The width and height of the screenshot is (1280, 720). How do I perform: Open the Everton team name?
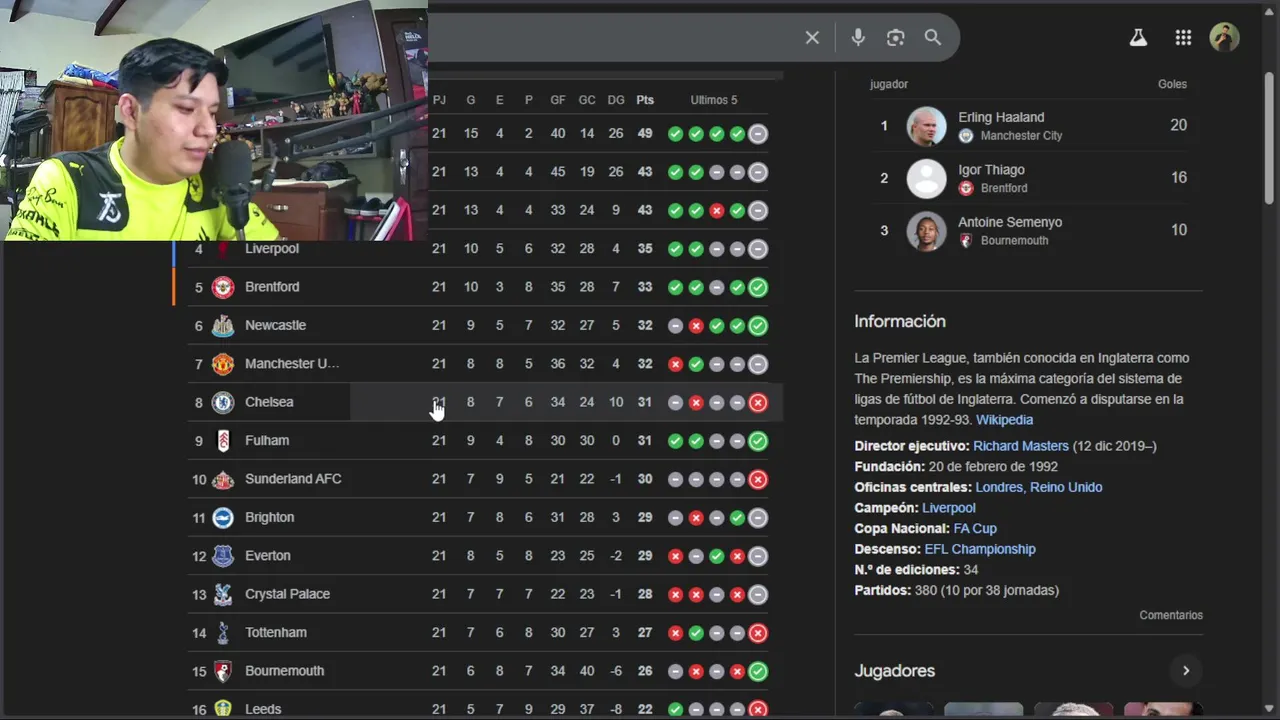pos(268,556)
